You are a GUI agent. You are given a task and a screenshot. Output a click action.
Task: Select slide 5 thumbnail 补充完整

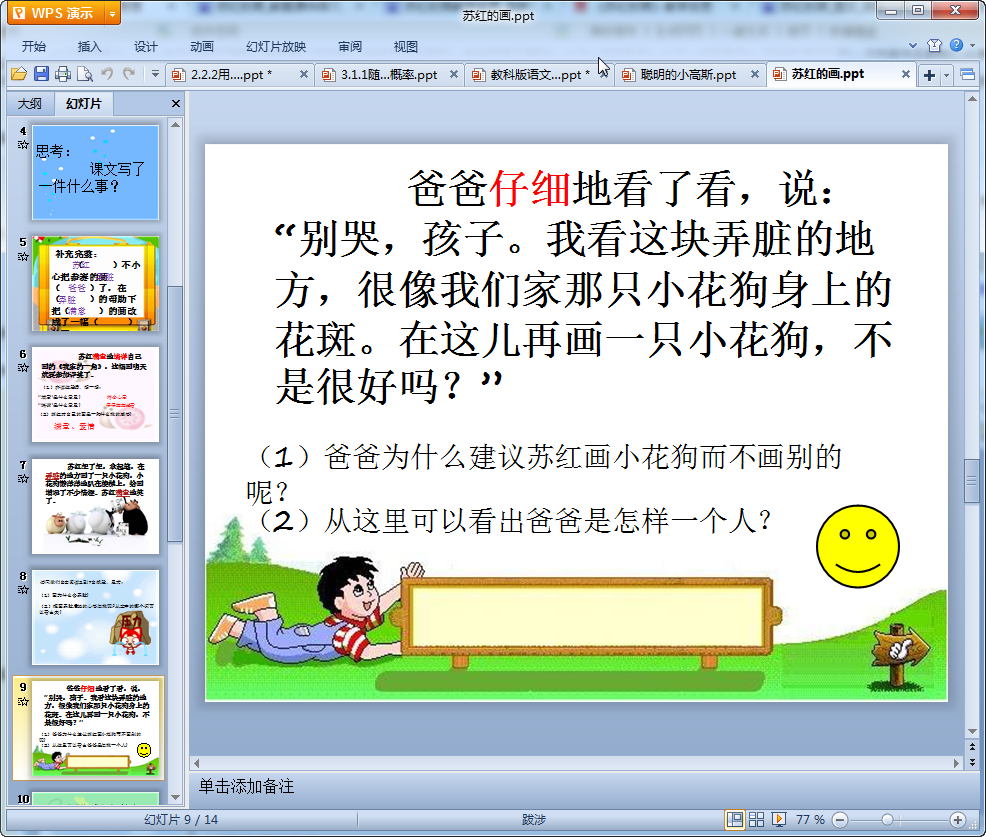click(x=96, y=284)
